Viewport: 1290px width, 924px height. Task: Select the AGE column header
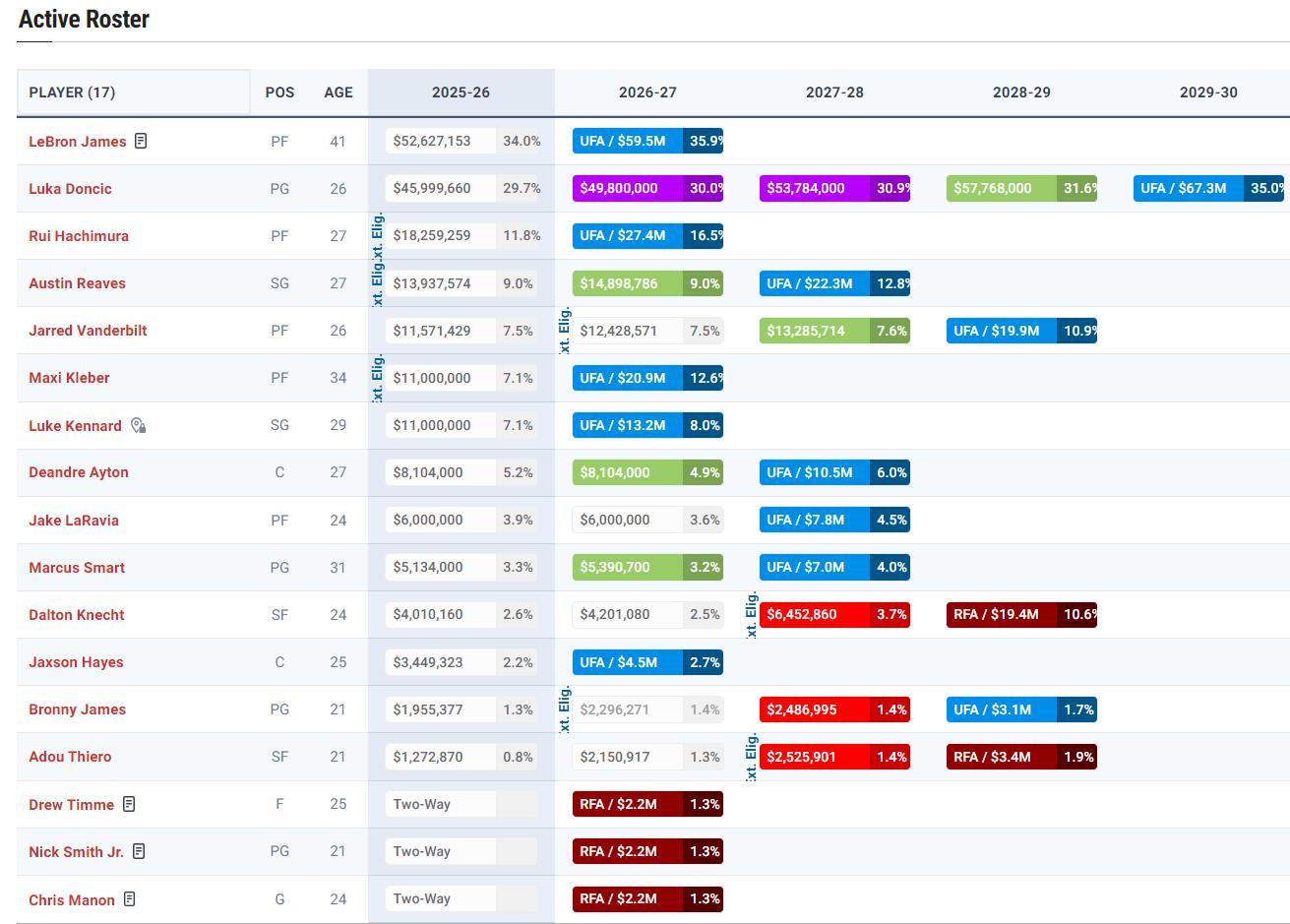(x=338, y=92)
